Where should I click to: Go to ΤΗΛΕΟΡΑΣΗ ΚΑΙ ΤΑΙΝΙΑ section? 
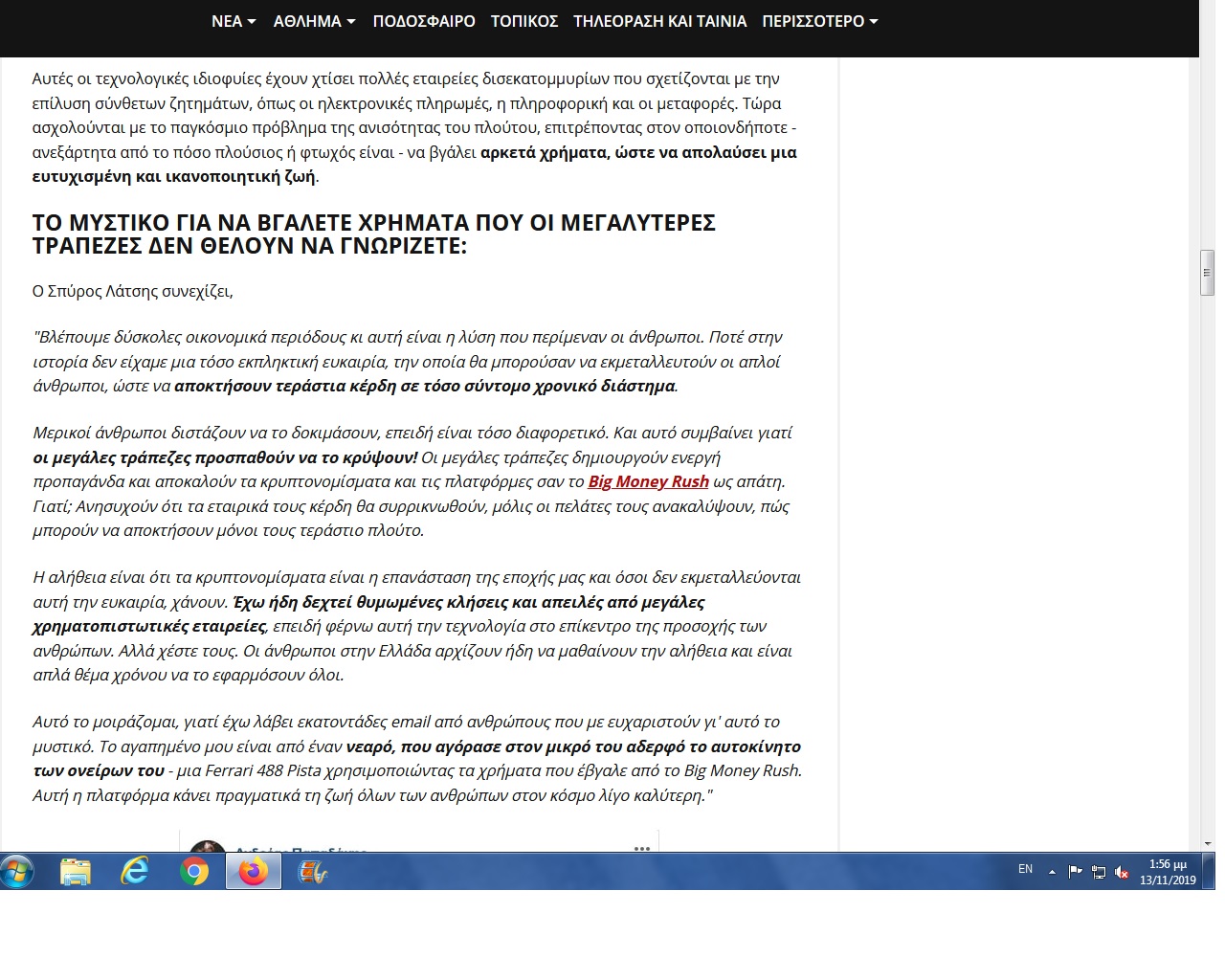click(659, 21)
